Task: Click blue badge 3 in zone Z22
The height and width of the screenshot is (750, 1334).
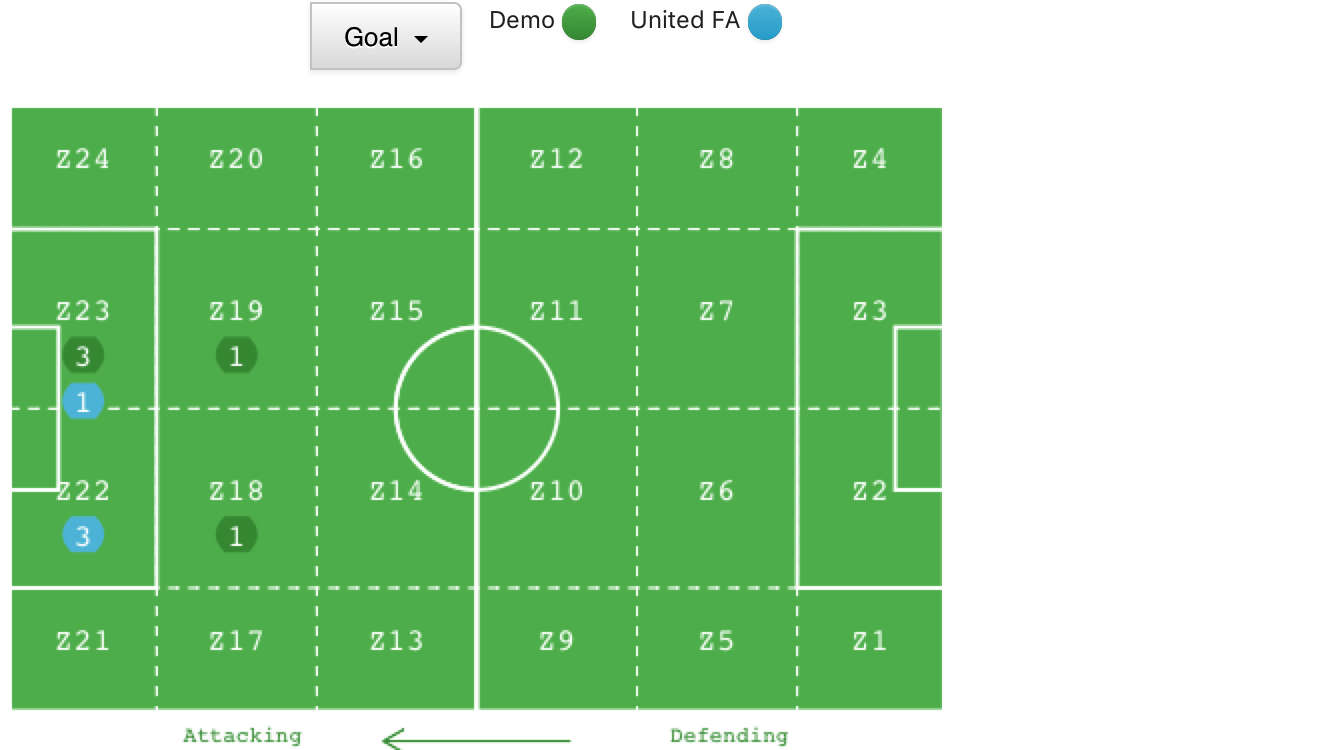Action: tap(83, 536)
